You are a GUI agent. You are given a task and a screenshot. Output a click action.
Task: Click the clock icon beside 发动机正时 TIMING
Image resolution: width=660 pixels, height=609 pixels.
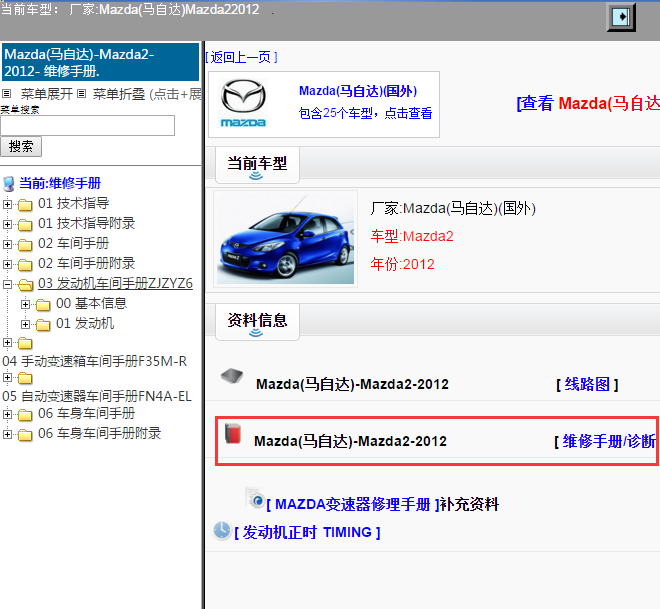pyautogui.click(x=221, y=530)
